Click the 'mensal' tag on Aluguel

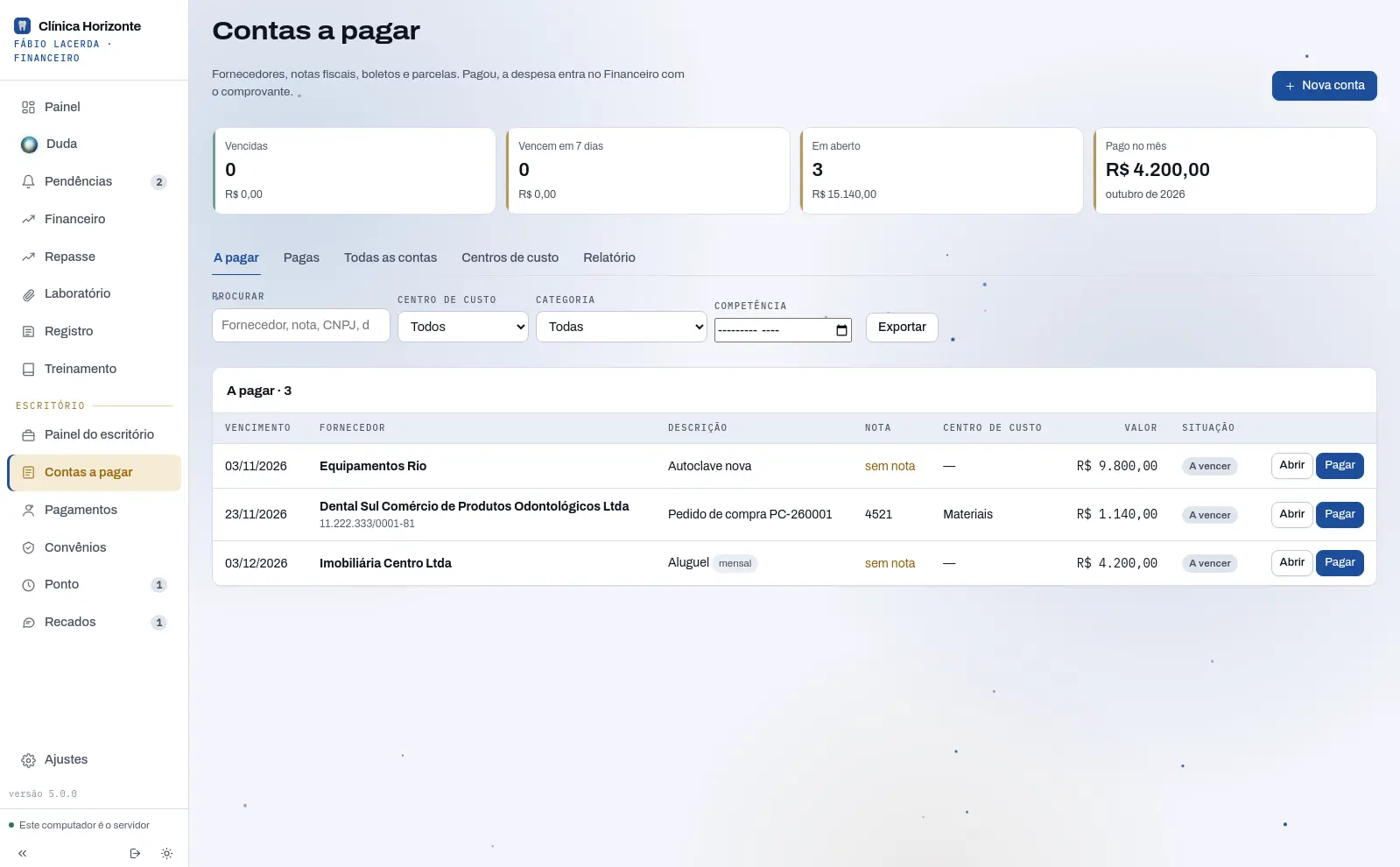[x=735, y=564]
